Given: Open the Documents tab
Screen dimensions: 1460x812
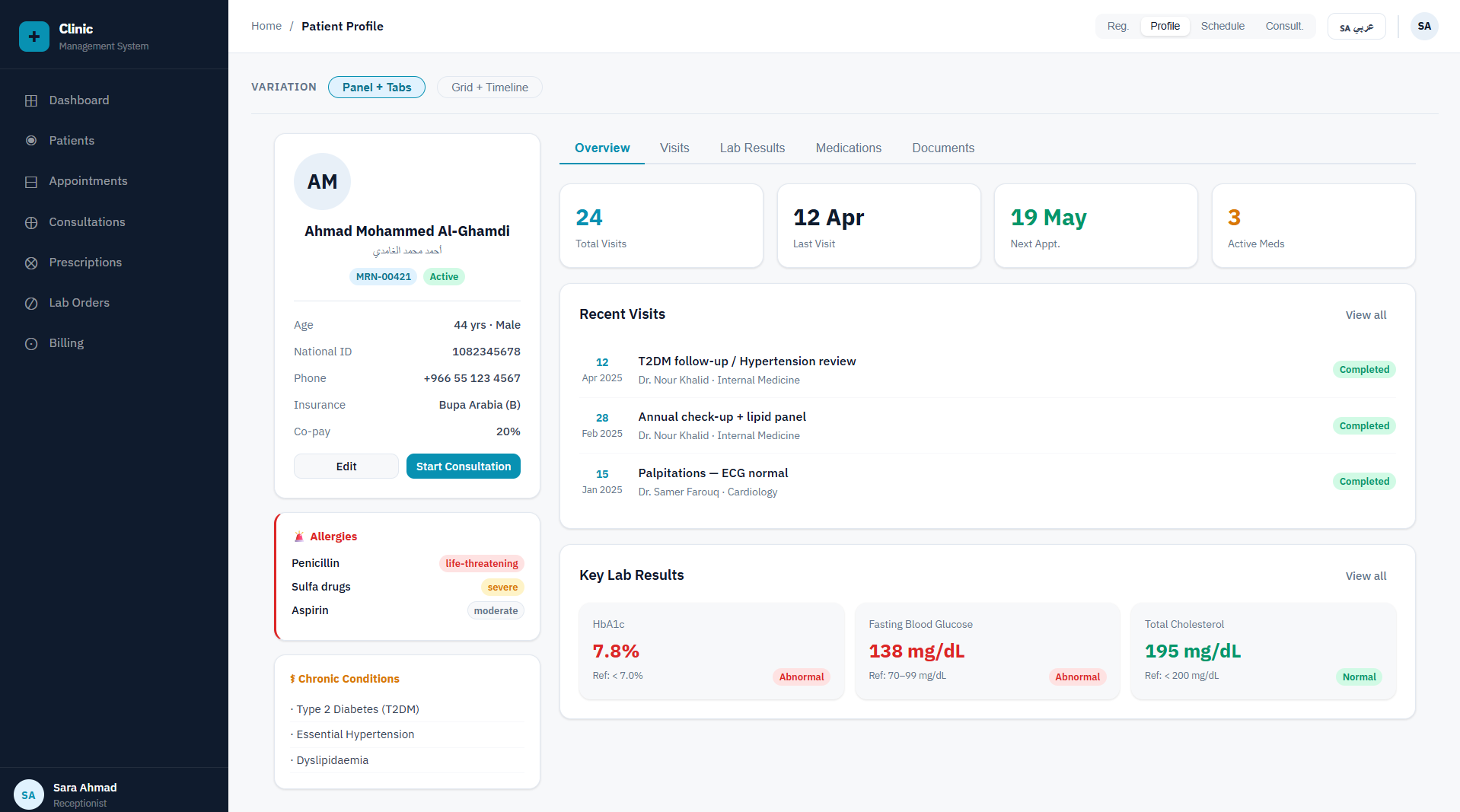Looking at the screenshot, I should (x=942, y=148).
